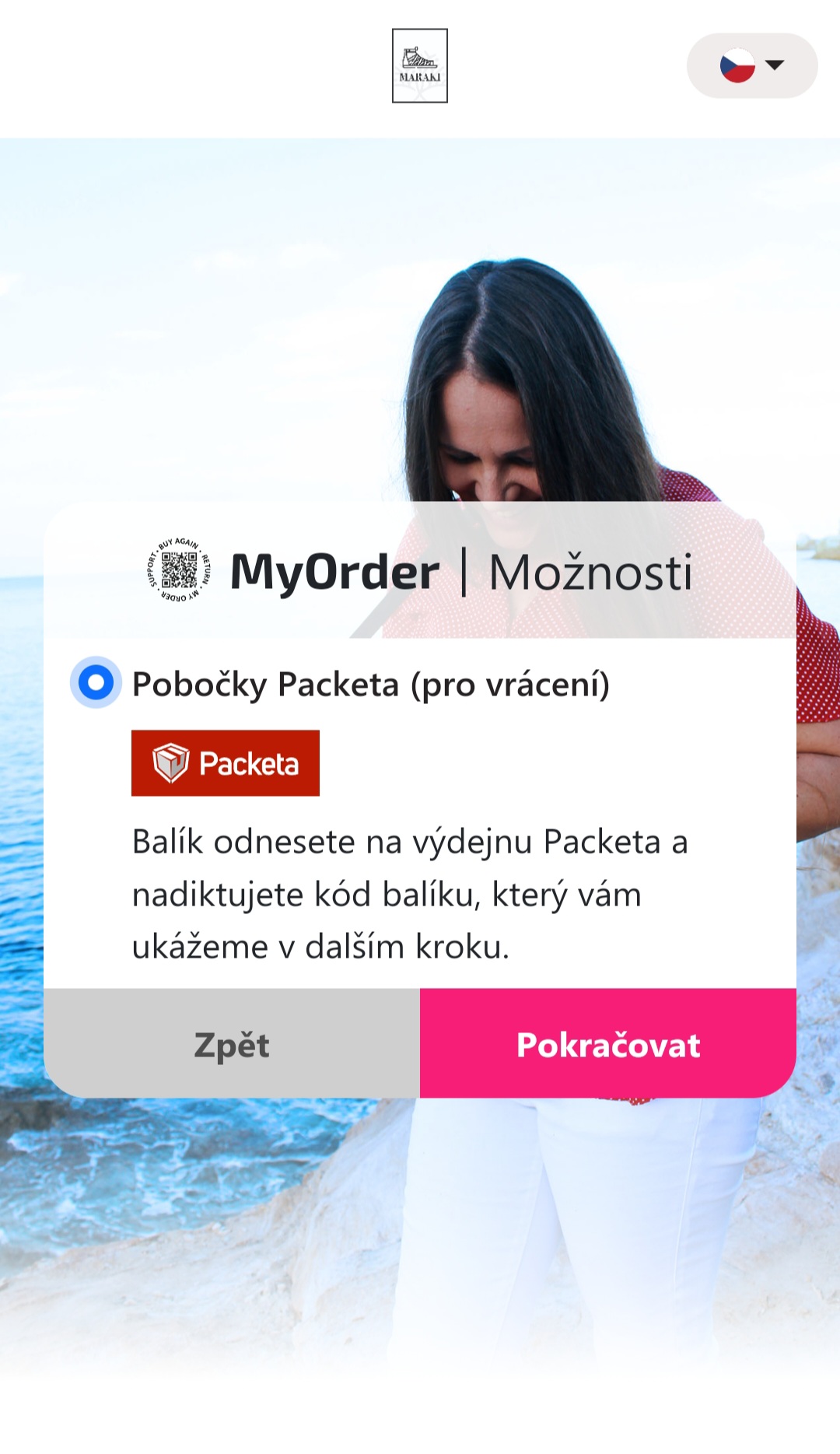Click the Balík odnesete description text
840x1454 pixels.
pyautogui.click(x=410, y=895)
